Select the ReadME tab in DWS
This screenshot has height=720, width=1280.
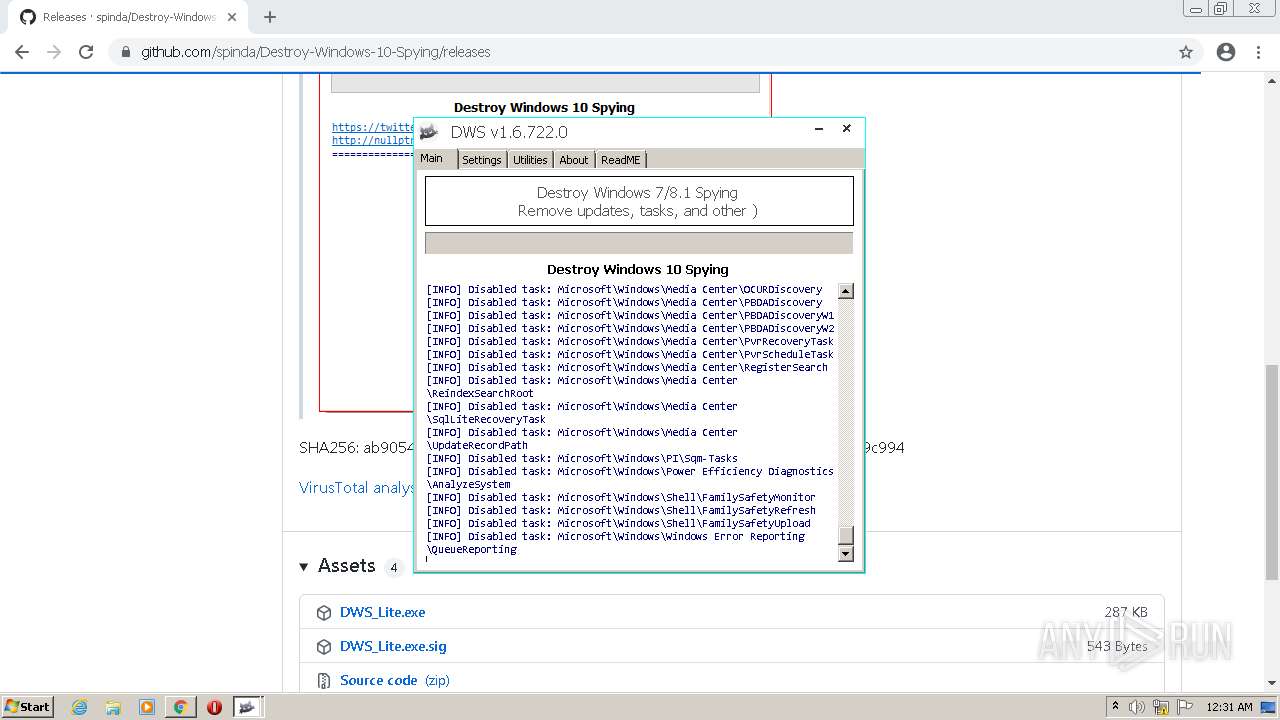[620, 160]
